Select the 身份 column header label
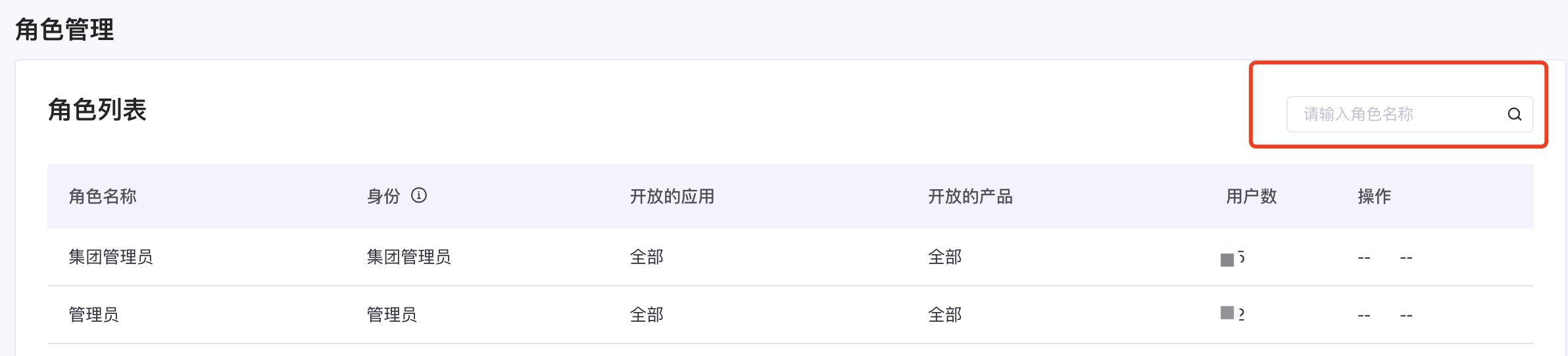 (x=383, y=196)
